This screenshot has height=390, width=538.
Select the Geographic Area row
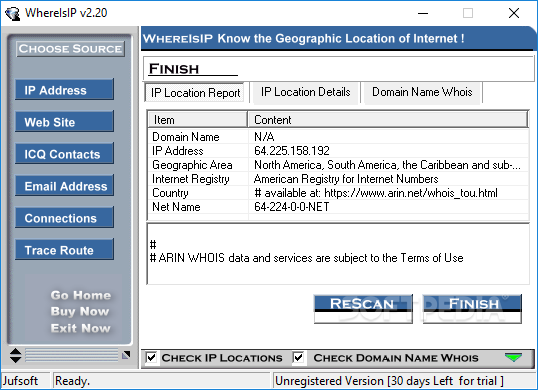point(338,165)
